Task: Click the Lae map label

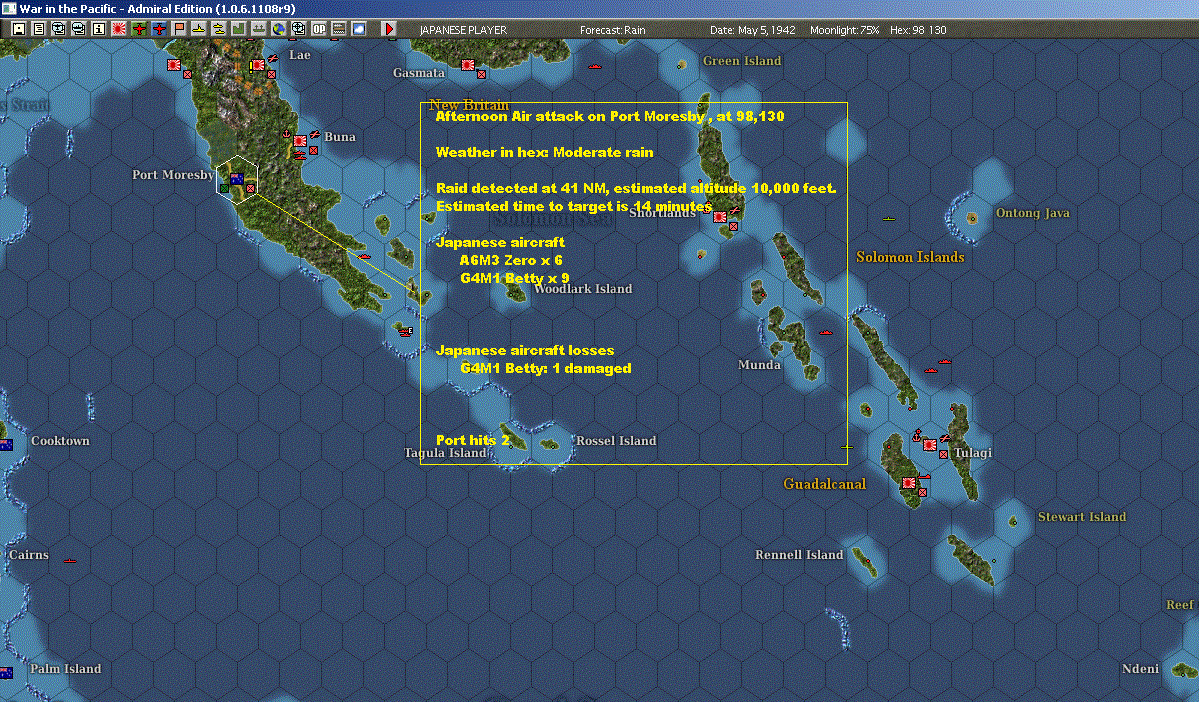Action: (300, 55)
